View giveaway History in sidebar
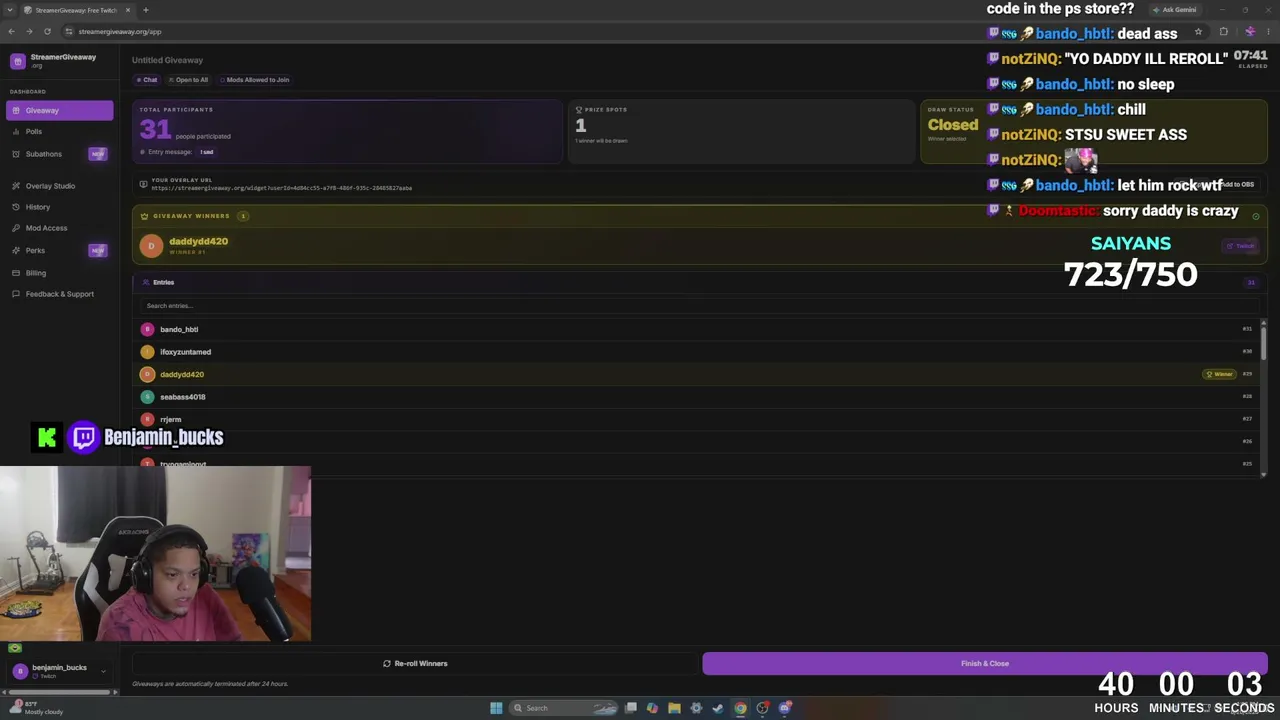Screen dimensions: 1280x720 58,207
